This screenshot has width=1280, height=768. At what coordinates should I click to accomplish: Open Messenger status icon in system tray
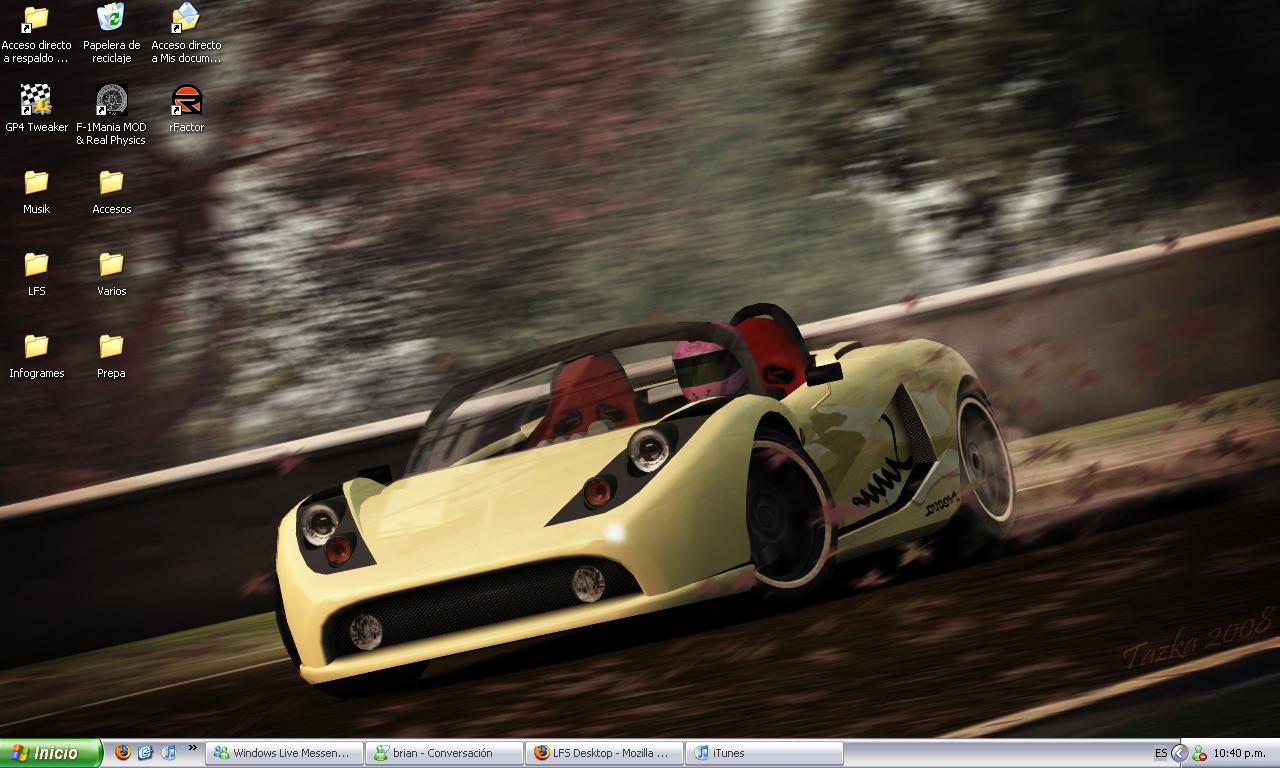pyautogui.click(x=1199, y=753)
